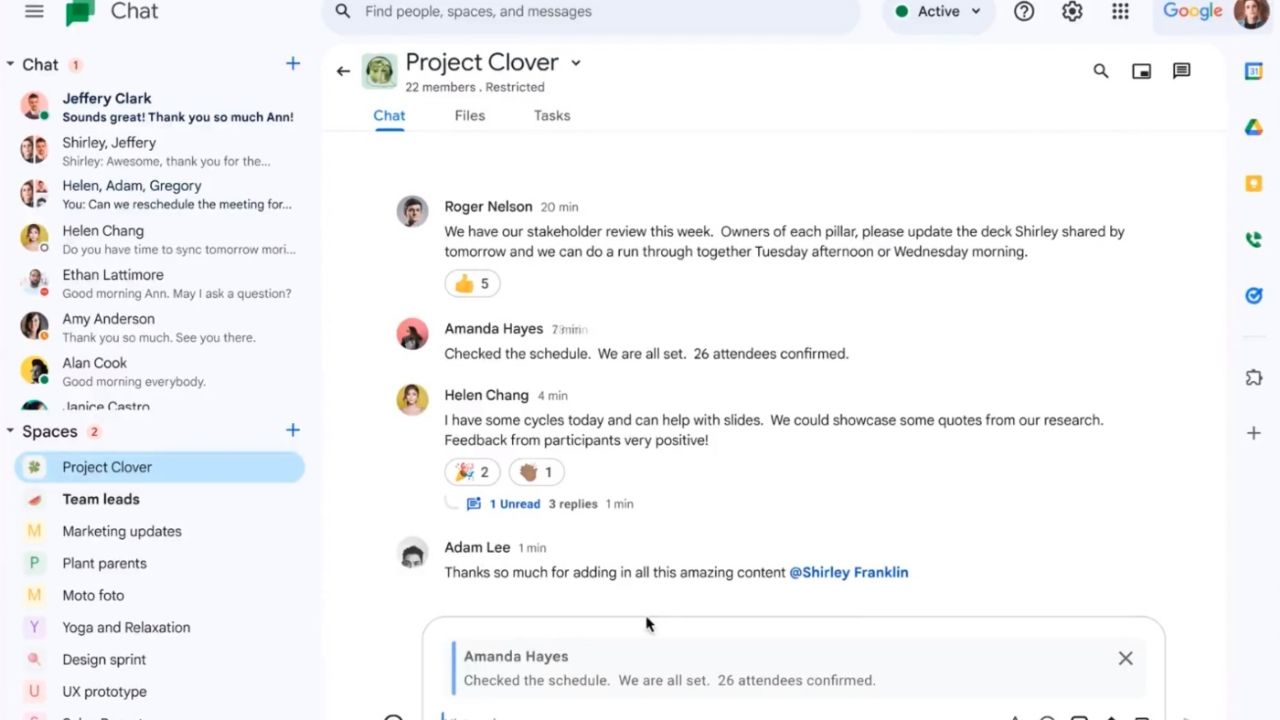1280x720 pixels.
Task: Open Google Keep in the side panel
Action: (x=1253, y=183)
